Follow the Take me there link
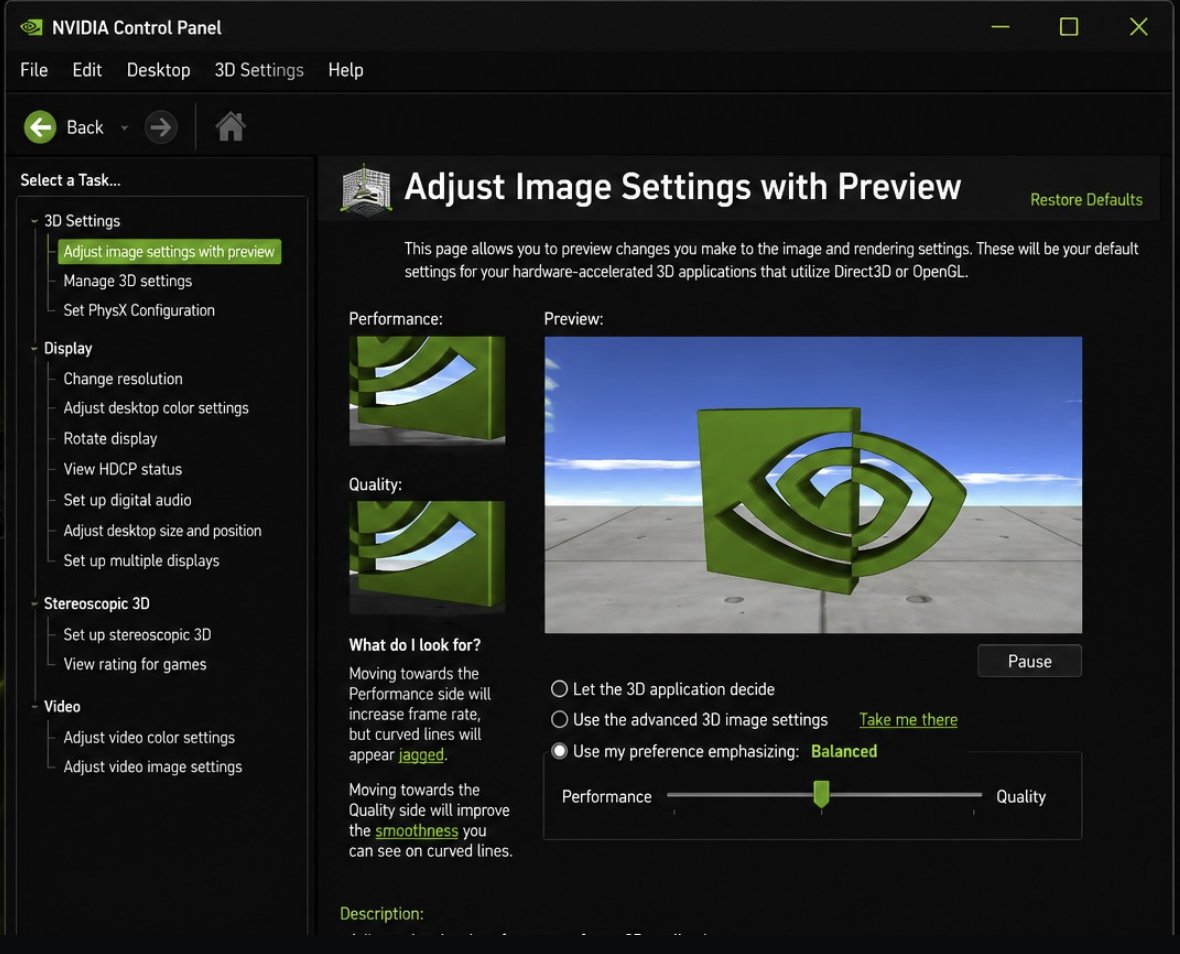1180x954 pixels. 908,720
